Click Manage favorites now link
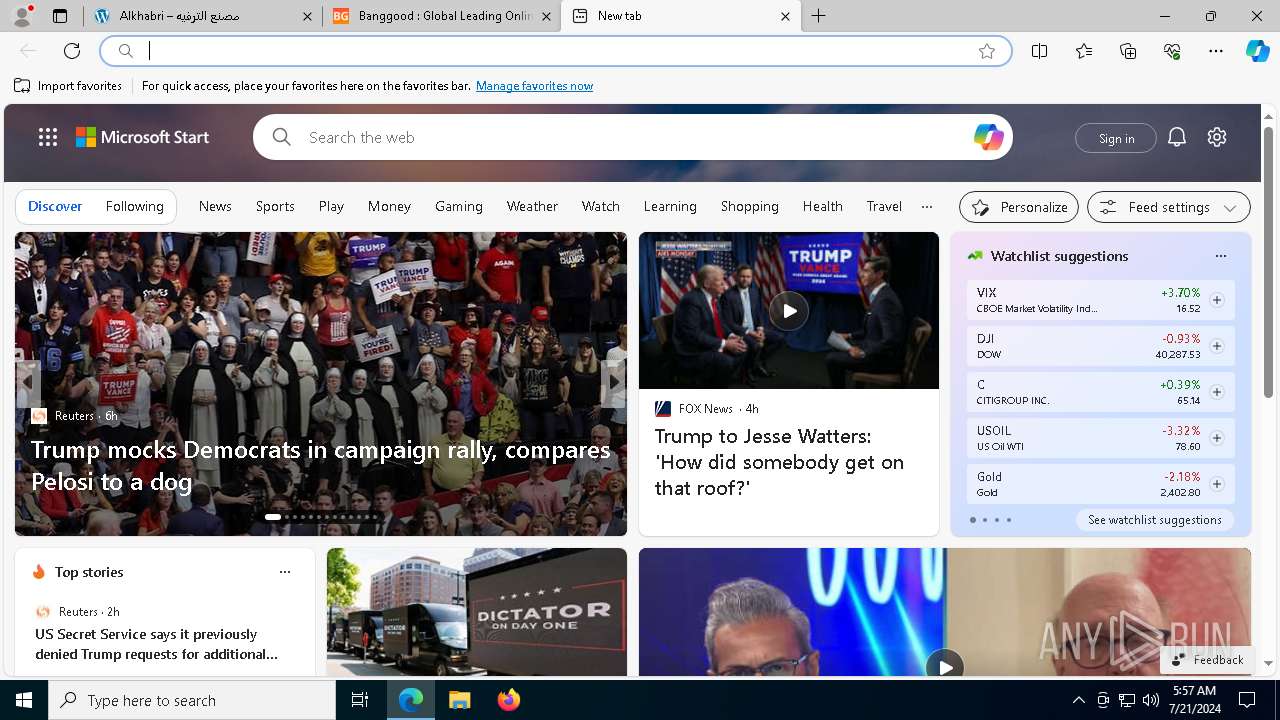 [x=534, y=86]
